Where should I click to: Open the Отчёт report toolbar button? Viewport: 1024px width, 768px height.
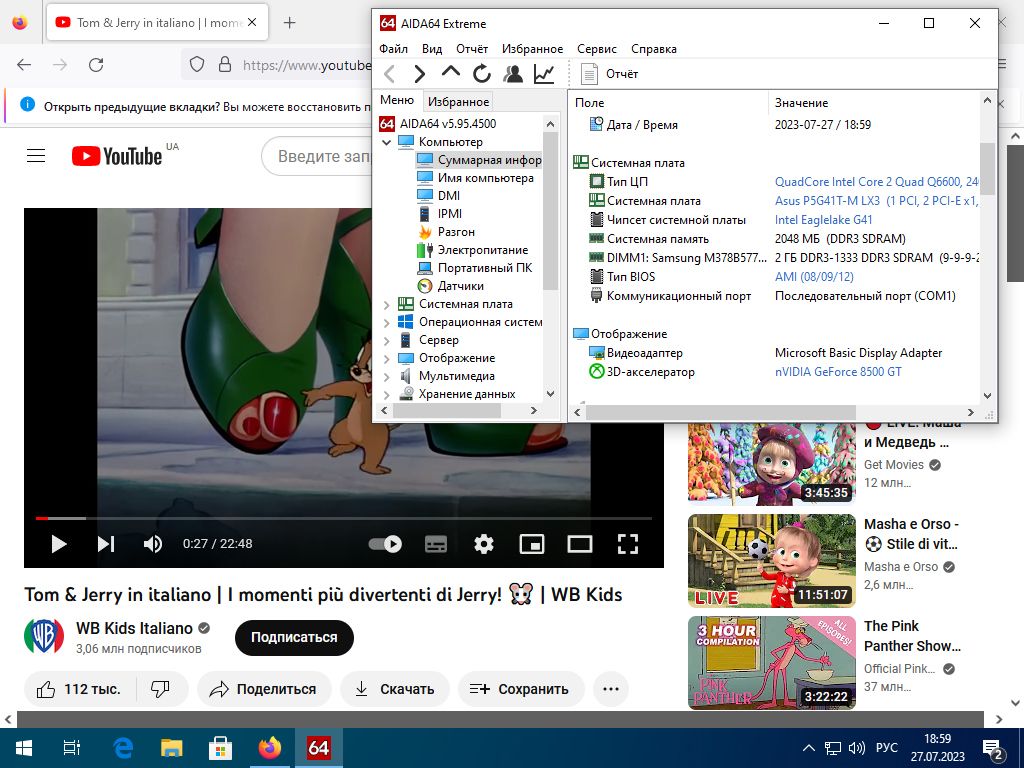pyautogui.click(x=609, y=74)
